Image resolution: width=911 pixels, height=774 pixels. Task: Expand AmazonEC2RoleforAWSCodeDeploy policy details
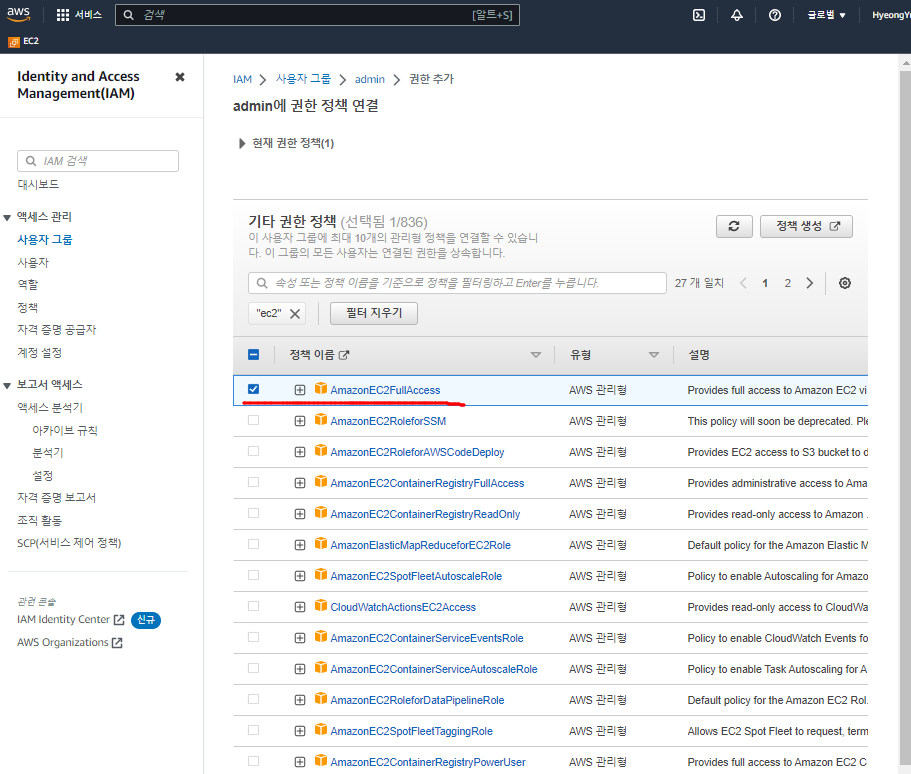300,452
